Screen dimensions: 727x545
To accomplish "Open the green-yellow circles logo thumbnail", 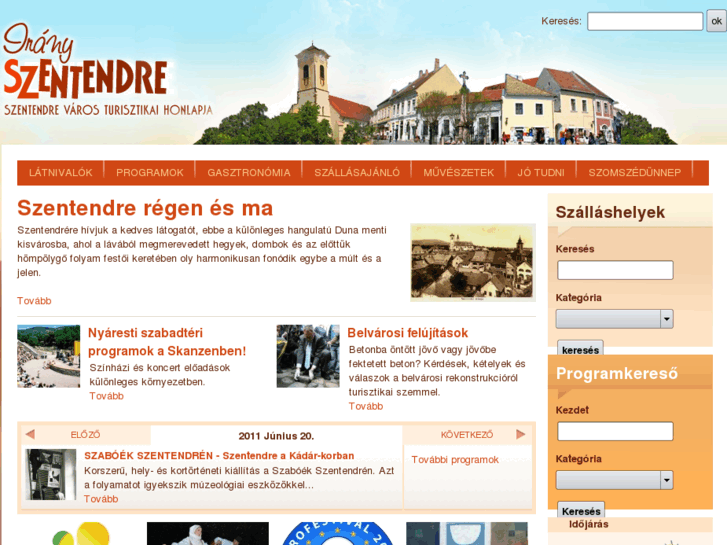I will pos(81,533).
